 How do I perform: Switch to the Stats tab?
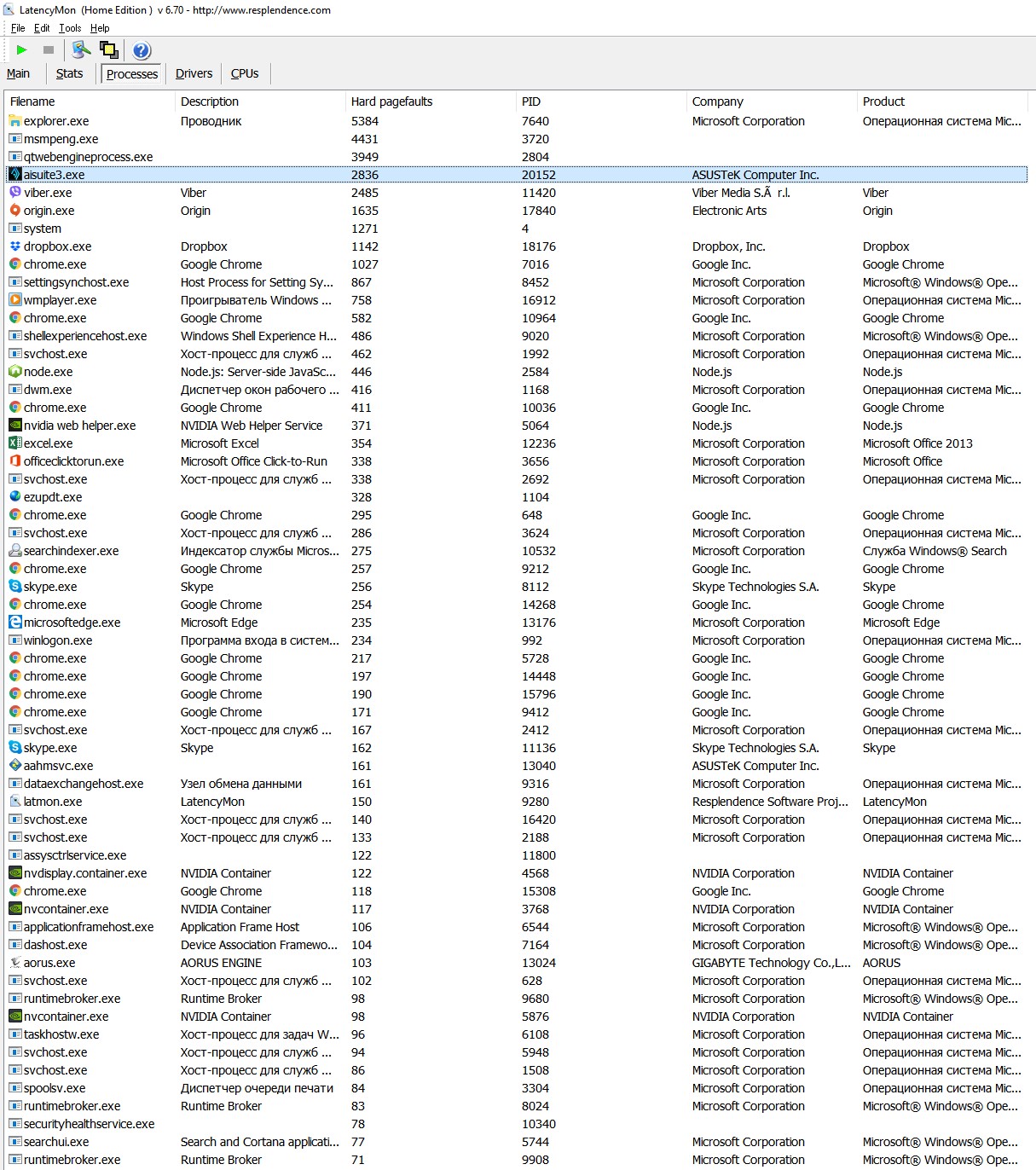click(69, 73)
